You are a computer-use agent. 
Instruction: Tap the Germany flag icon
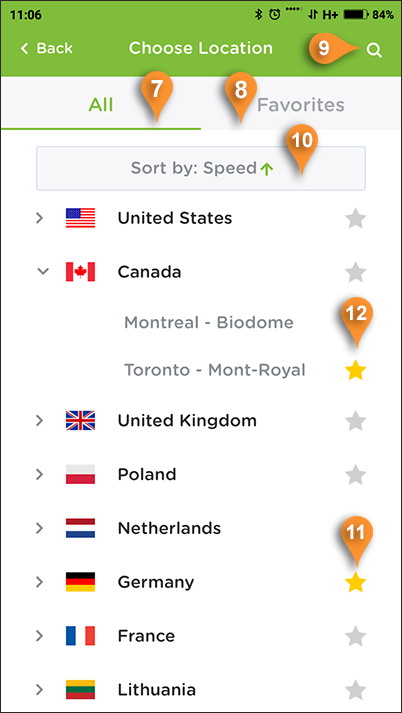(80, 582)
